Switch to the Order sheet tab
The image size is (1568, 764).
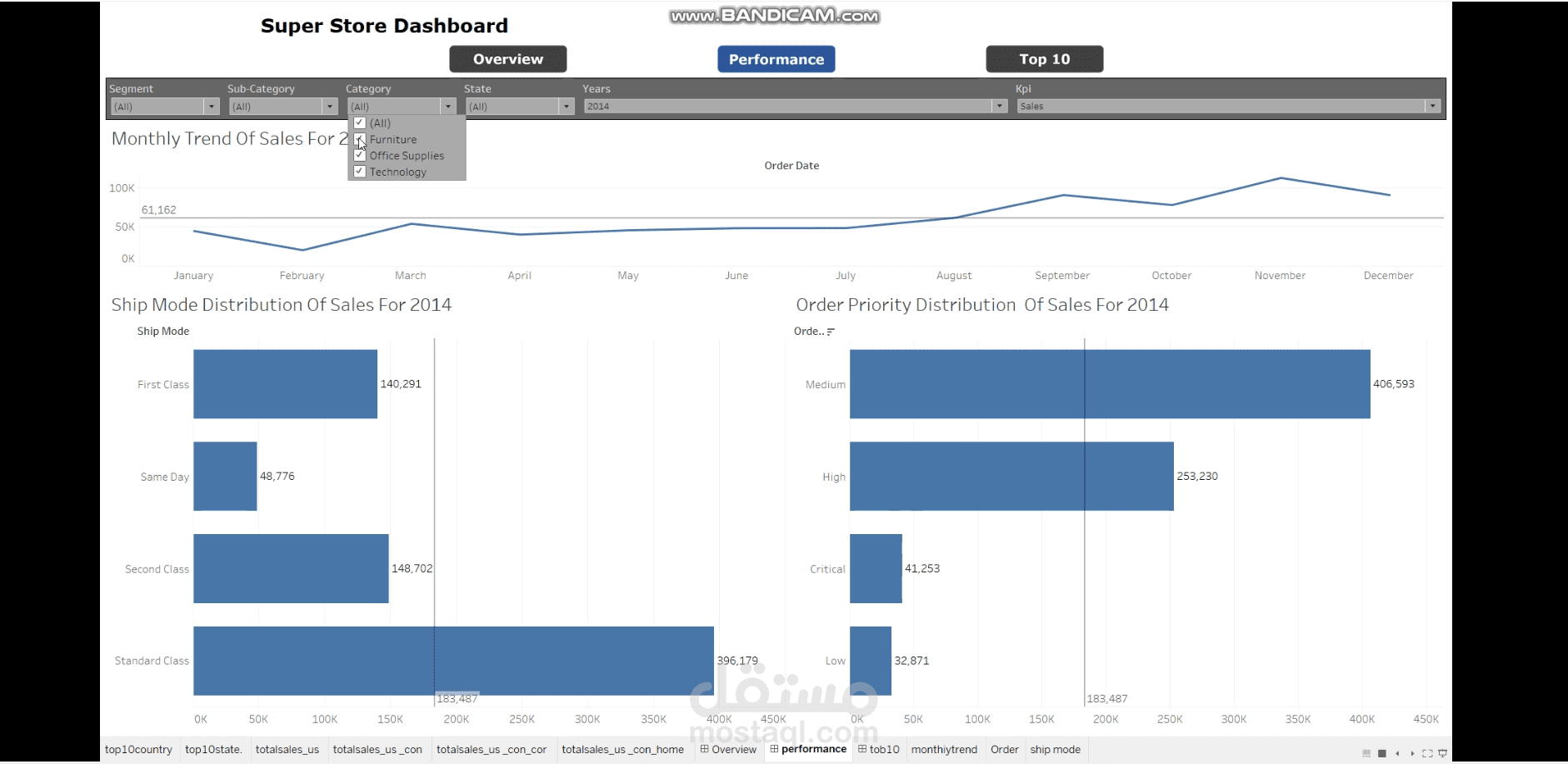coord(1005,750)
